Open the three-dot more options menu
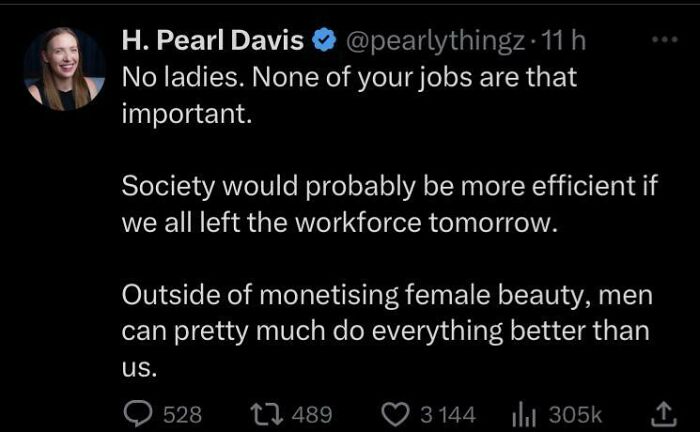The height and width of the screenshot is (432, 700). tap(663, 42)
